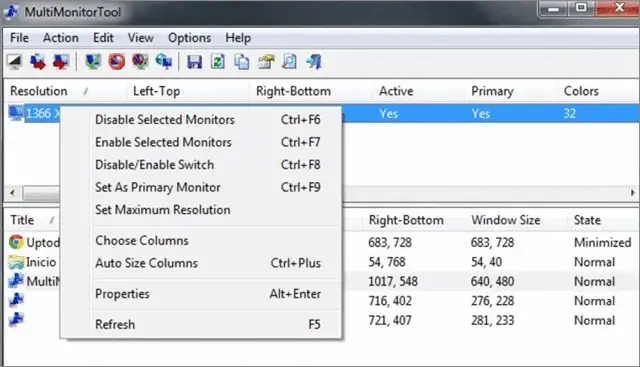
Task: Click the MultiMonitorTool title bar app icon
Action: pyautogui.click(x=11, y=11)
